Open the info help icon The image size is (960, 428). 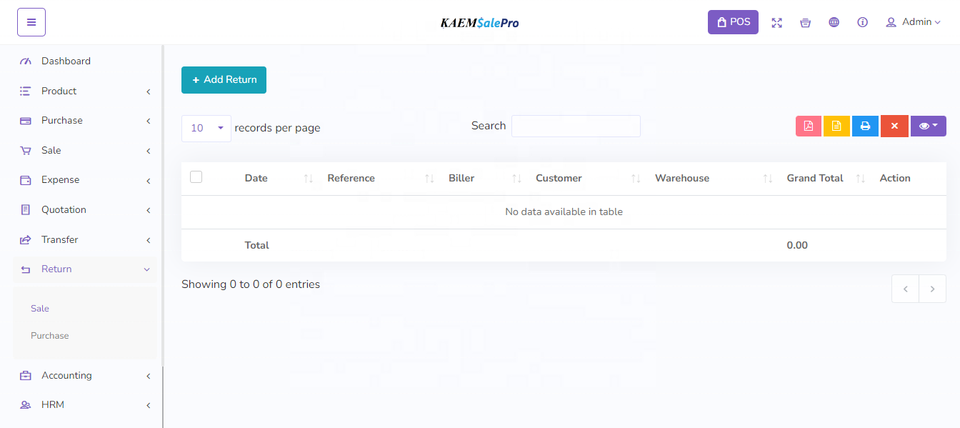click(862, 22)
